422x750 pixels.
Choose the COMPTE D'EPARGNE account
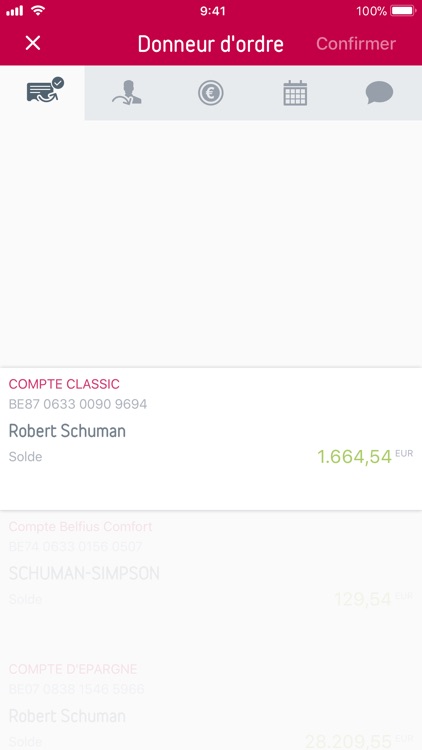[x=211, y=701]
